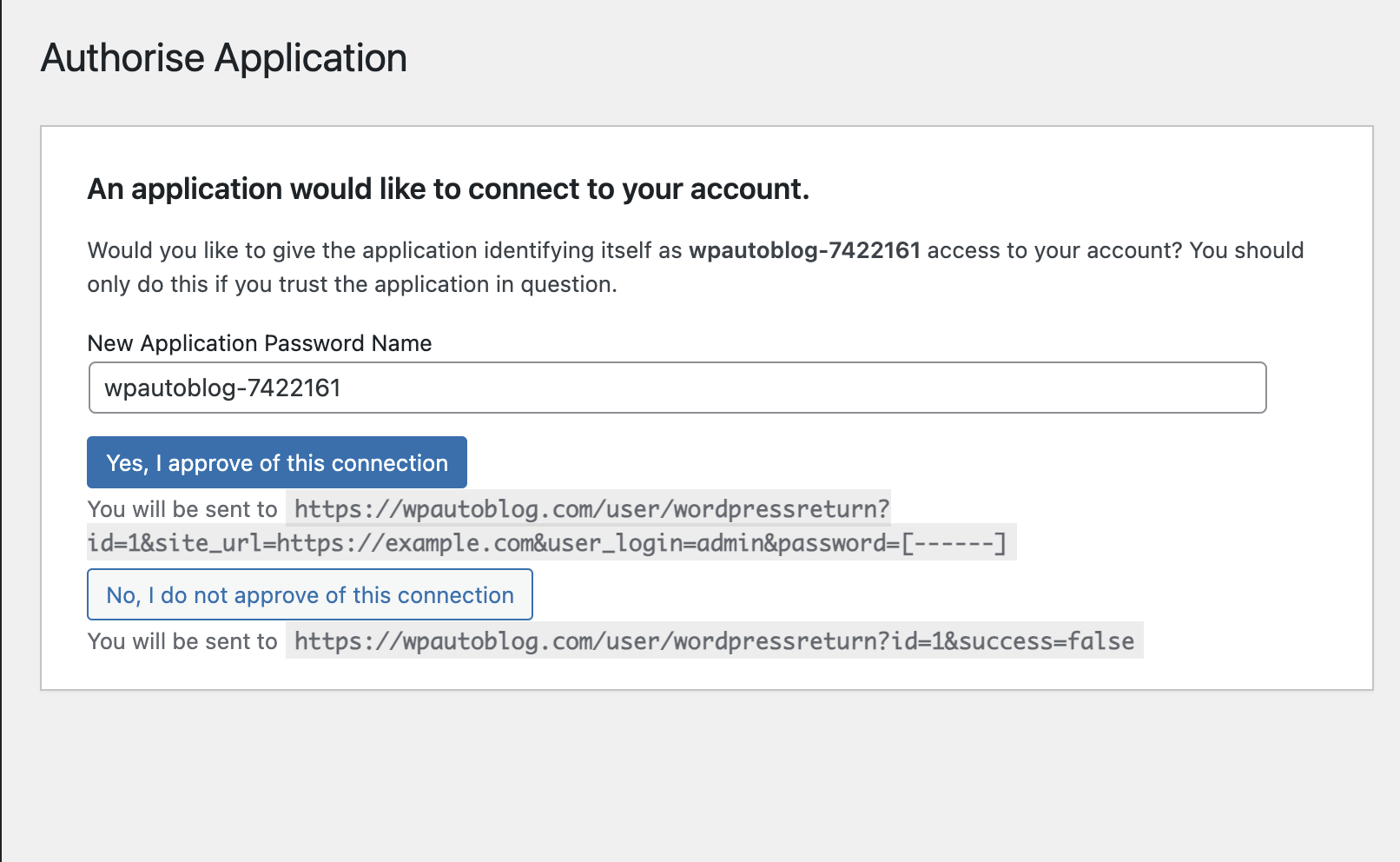Click 'You will be sent to' under No button

(182, 641)
